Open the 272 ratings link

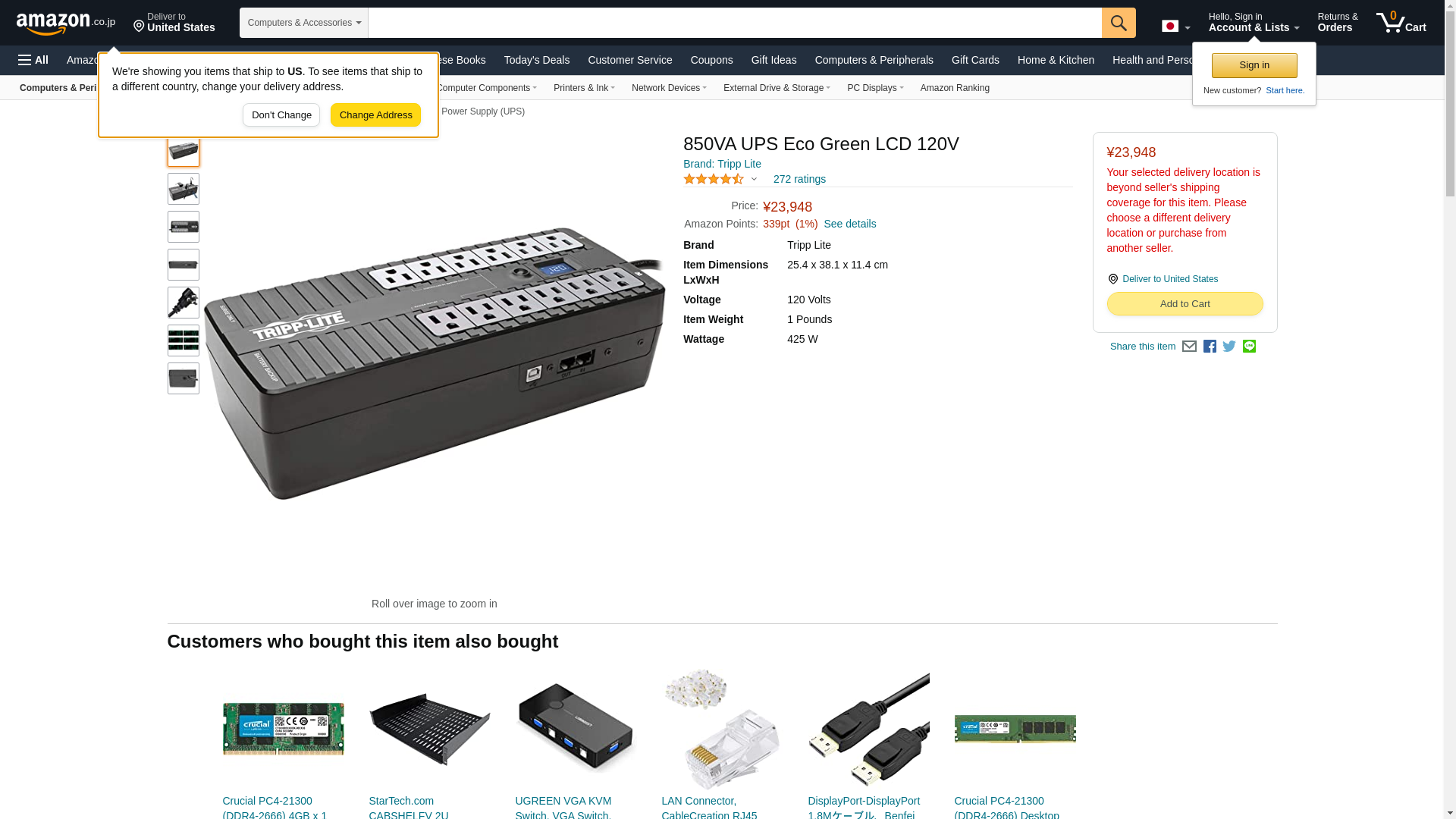799,180
